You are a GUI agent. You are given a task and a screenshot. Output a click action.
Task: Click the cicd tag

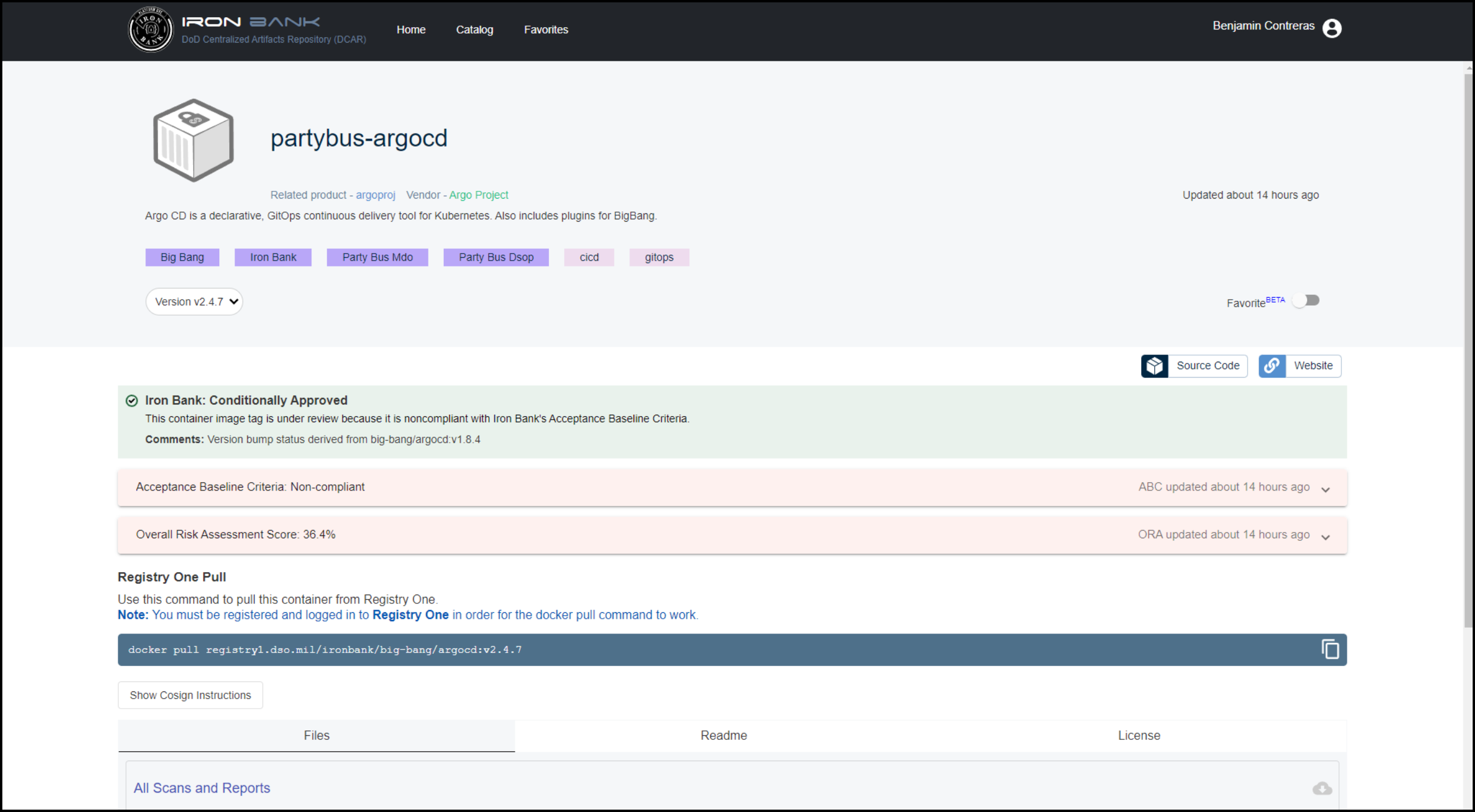[589, 257]
